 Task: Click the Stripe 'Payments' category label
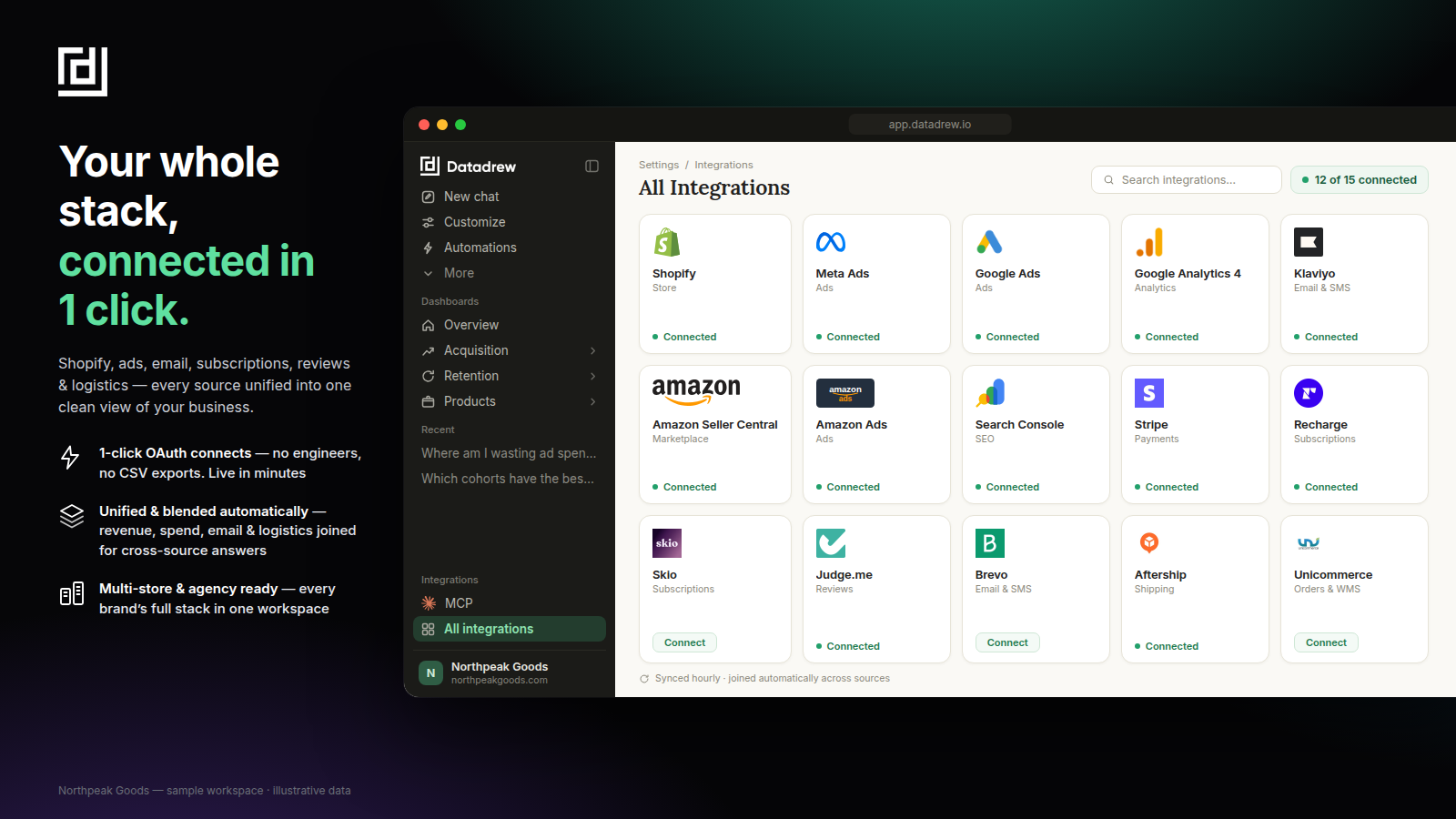pos(1157,439)
